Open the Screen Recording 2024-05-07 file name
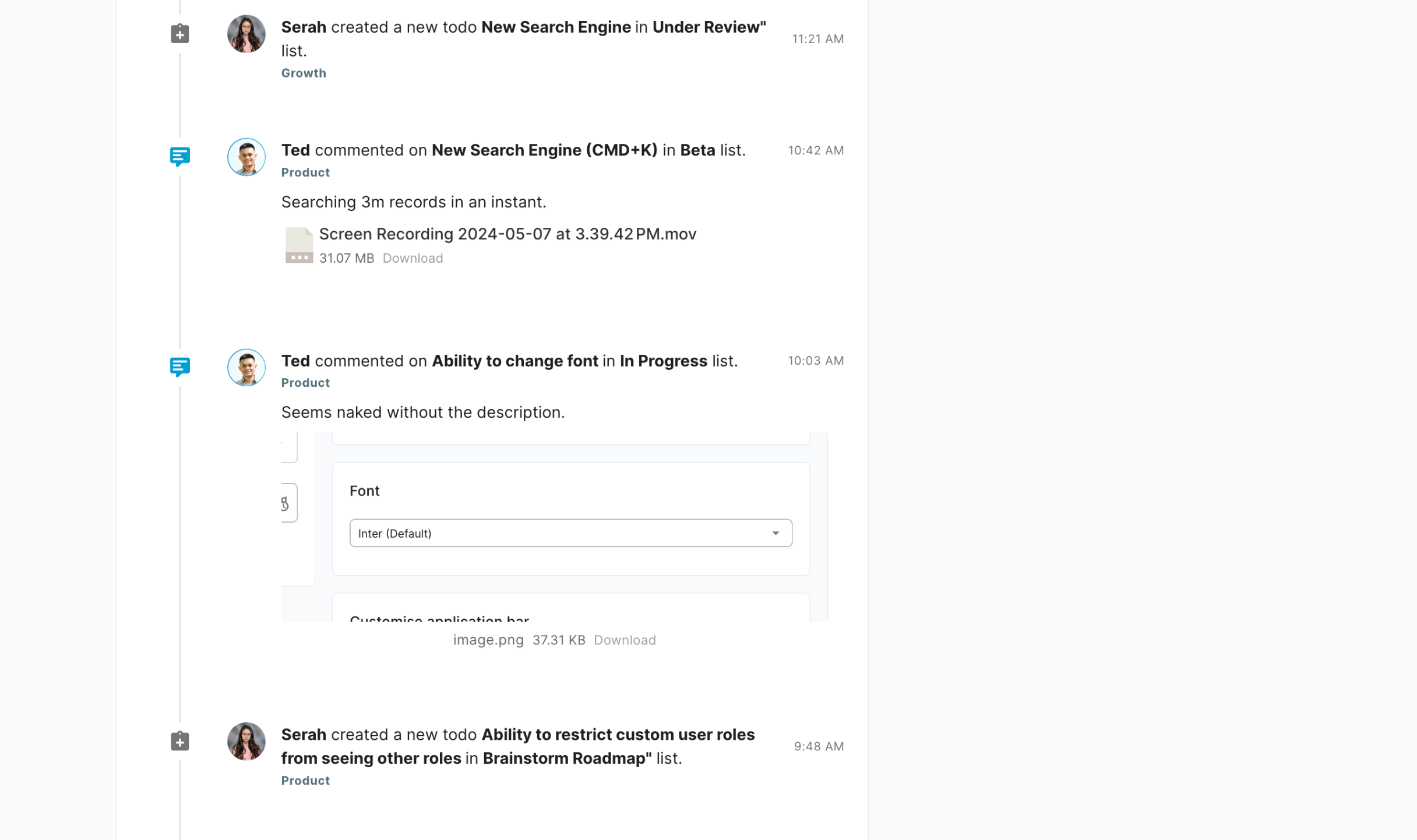This screenshot has width=1417, height=840. pyautogui.click(x=507, y=234)
